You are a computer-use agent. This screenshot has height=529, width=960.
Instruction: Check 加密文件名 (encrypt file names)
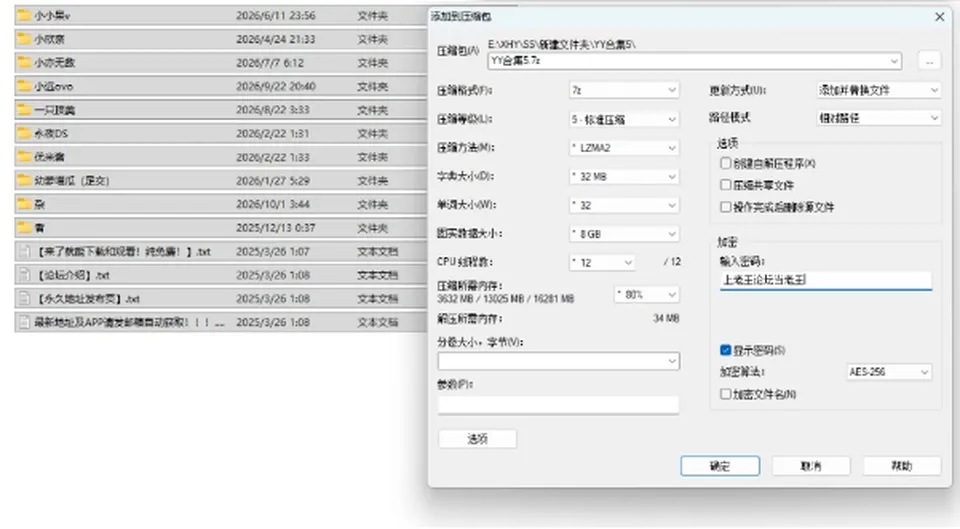click(726, 394)
